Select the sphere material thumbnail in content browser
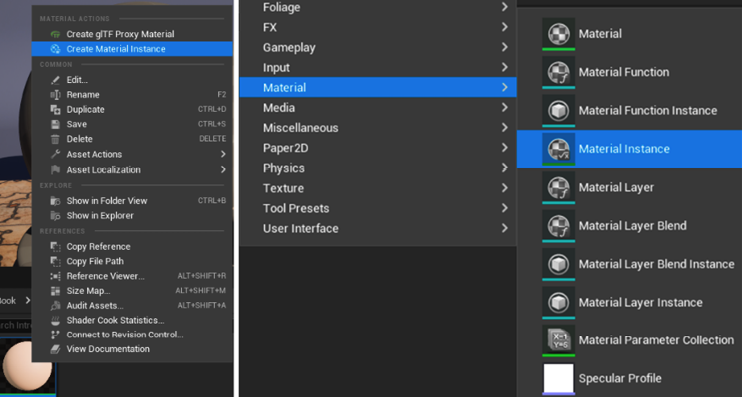Screen dimensions: 742x397 click(27, 367)
